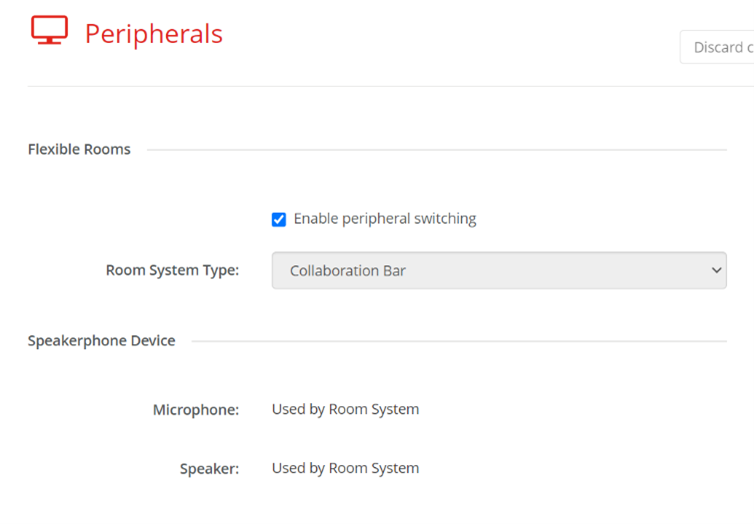Image resolution: width=754 pixels, height=524 pixels.
Task: Open the Room System Type dropdown
Action: pyautogui.click(x=498, y=270)
